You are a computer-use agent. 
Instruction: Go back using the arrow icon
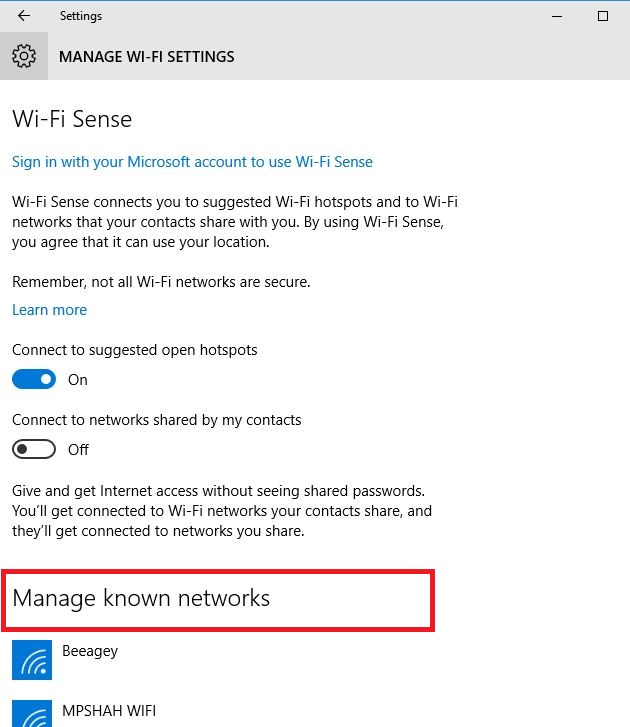click(24, 16)
